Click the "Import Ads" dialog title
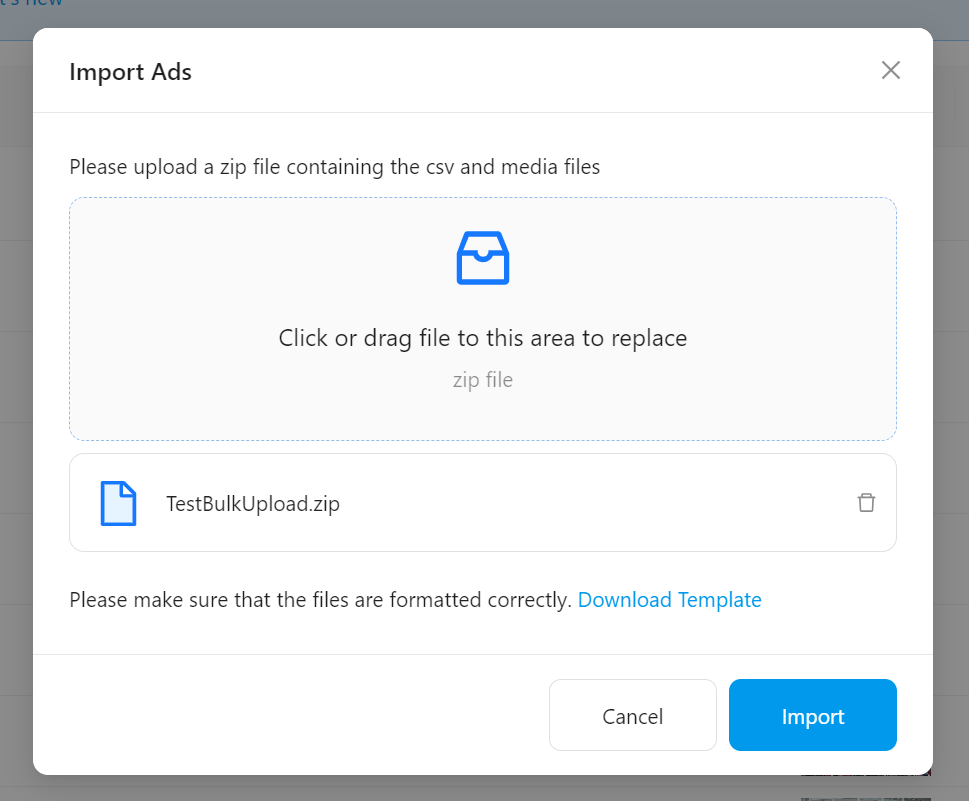969x801 pixels. [x=130, y=72]
